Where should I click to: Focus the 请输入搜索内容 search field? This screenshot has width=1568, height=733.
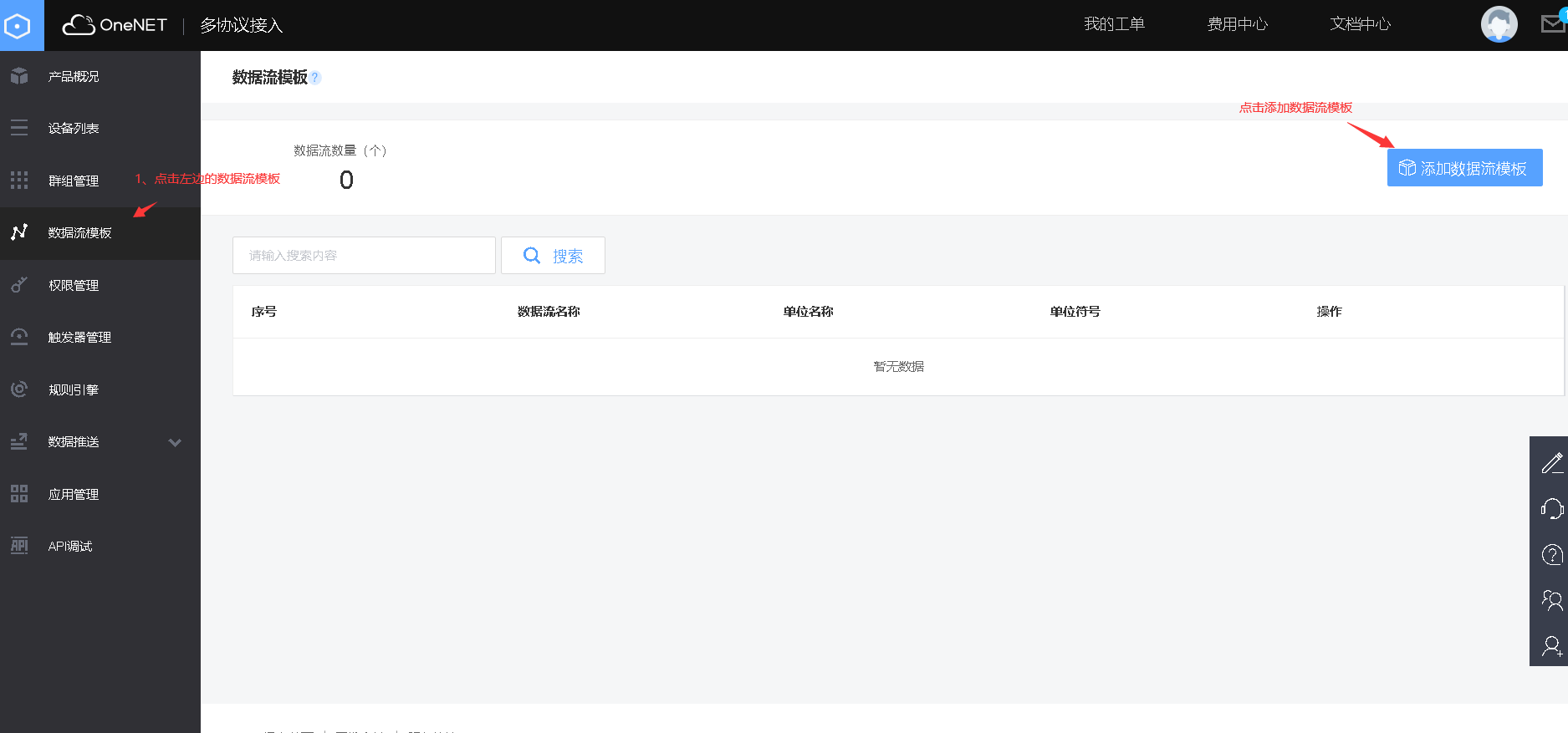tap(364, 255)
